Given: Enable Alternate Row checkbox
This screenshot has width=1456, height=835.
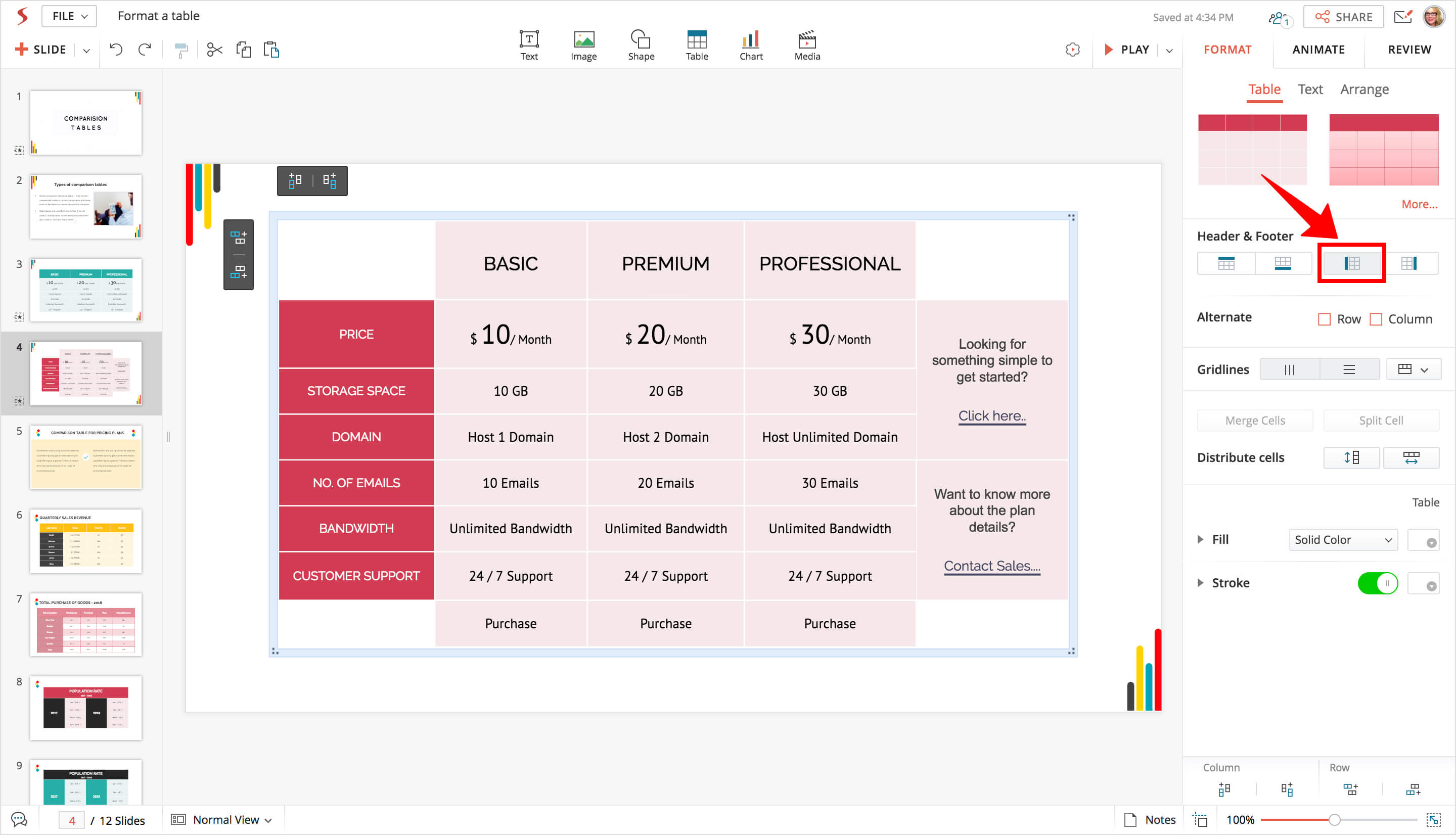Looking at the screenshot, I should pos(1324,319).
